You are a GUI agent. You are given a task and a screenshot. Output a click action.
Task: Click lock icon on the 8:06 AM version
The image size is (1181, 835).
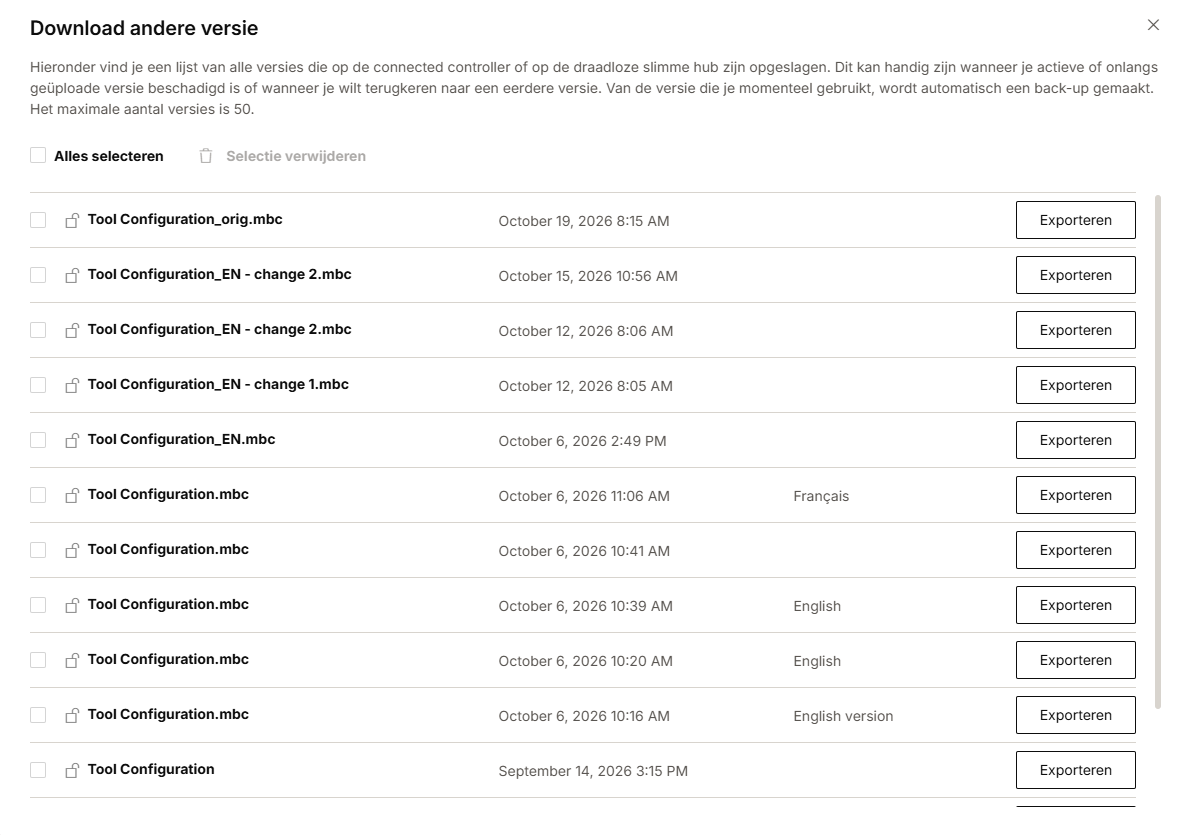pyautogui.click(x=72, y=331)
